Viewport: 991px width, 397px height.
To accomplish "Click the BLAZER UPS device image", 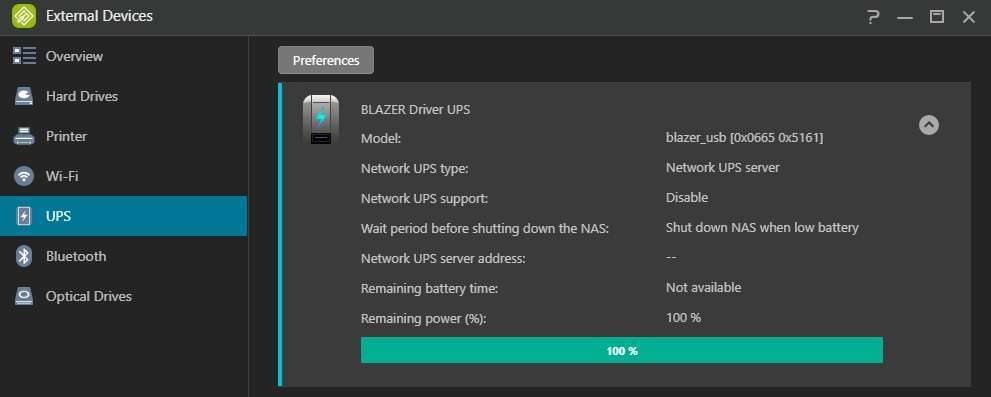I will click(x=321, y=119).
